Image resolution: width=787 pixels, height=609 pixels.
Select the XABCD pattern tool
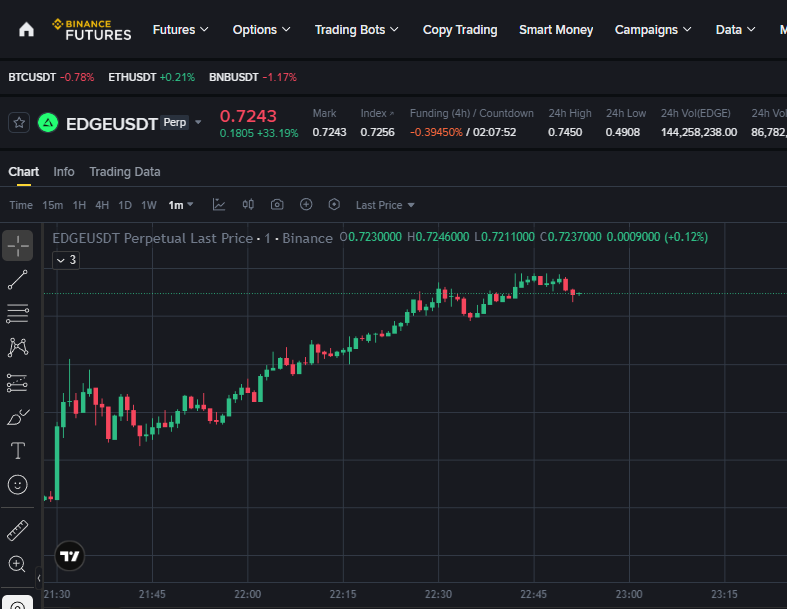(x=18, y=347)
